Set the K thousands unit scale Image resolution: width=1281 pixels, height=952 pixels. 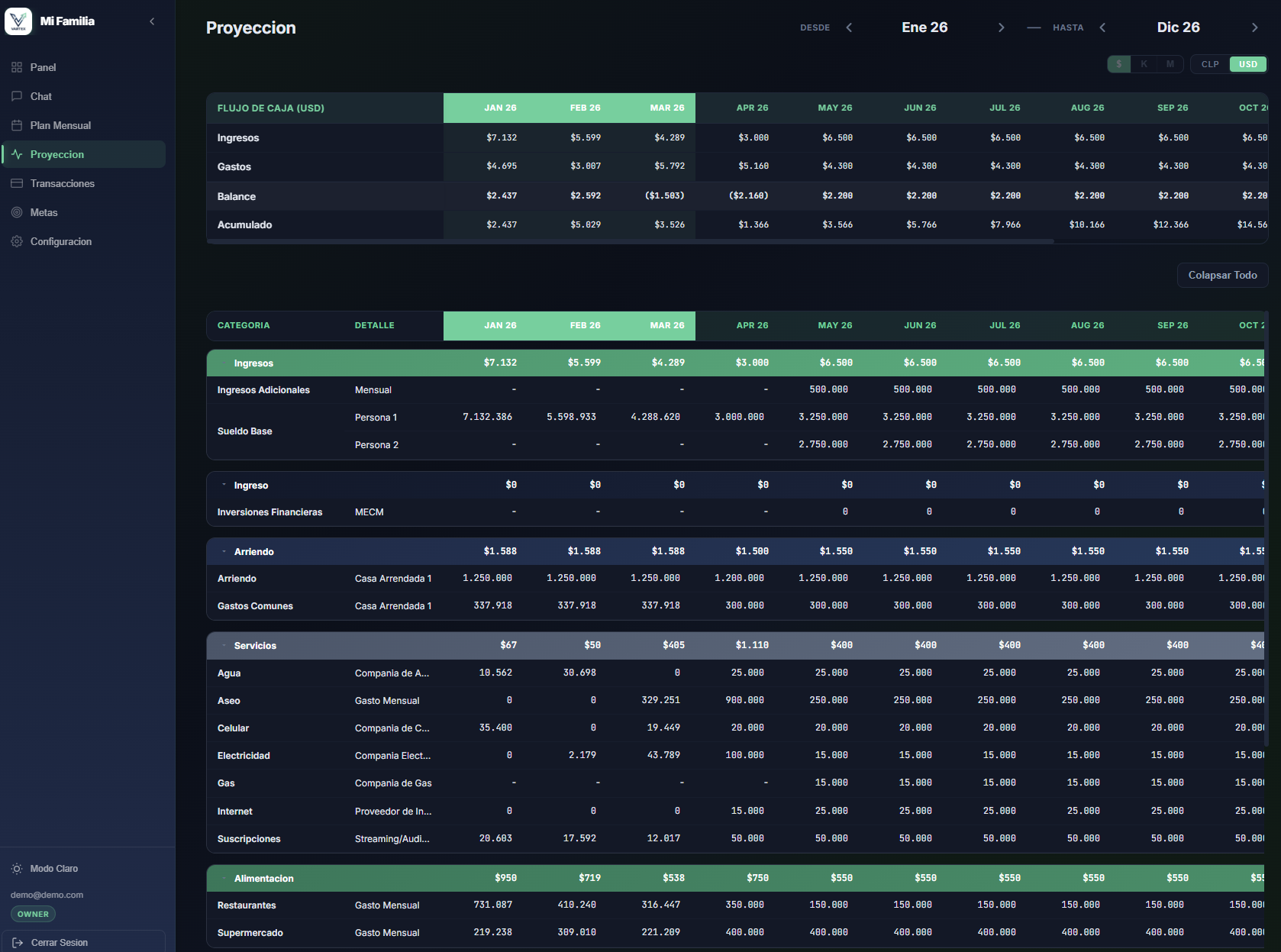click(1144, 64)
